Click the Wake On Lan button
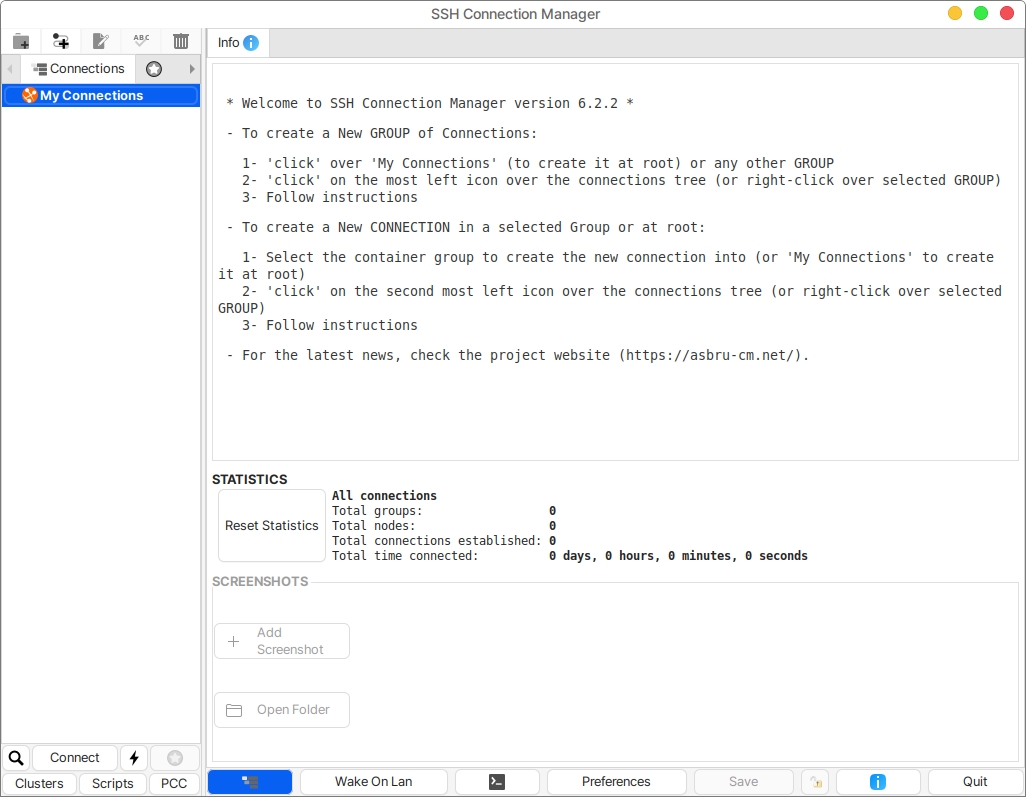Screen dimensions: 1026x797 373,782
